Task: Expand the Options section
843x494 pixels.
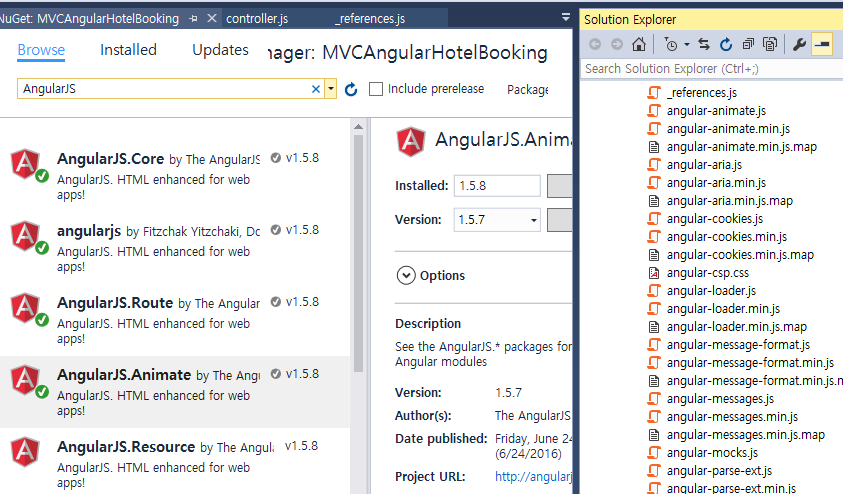Action: point(406,275)
